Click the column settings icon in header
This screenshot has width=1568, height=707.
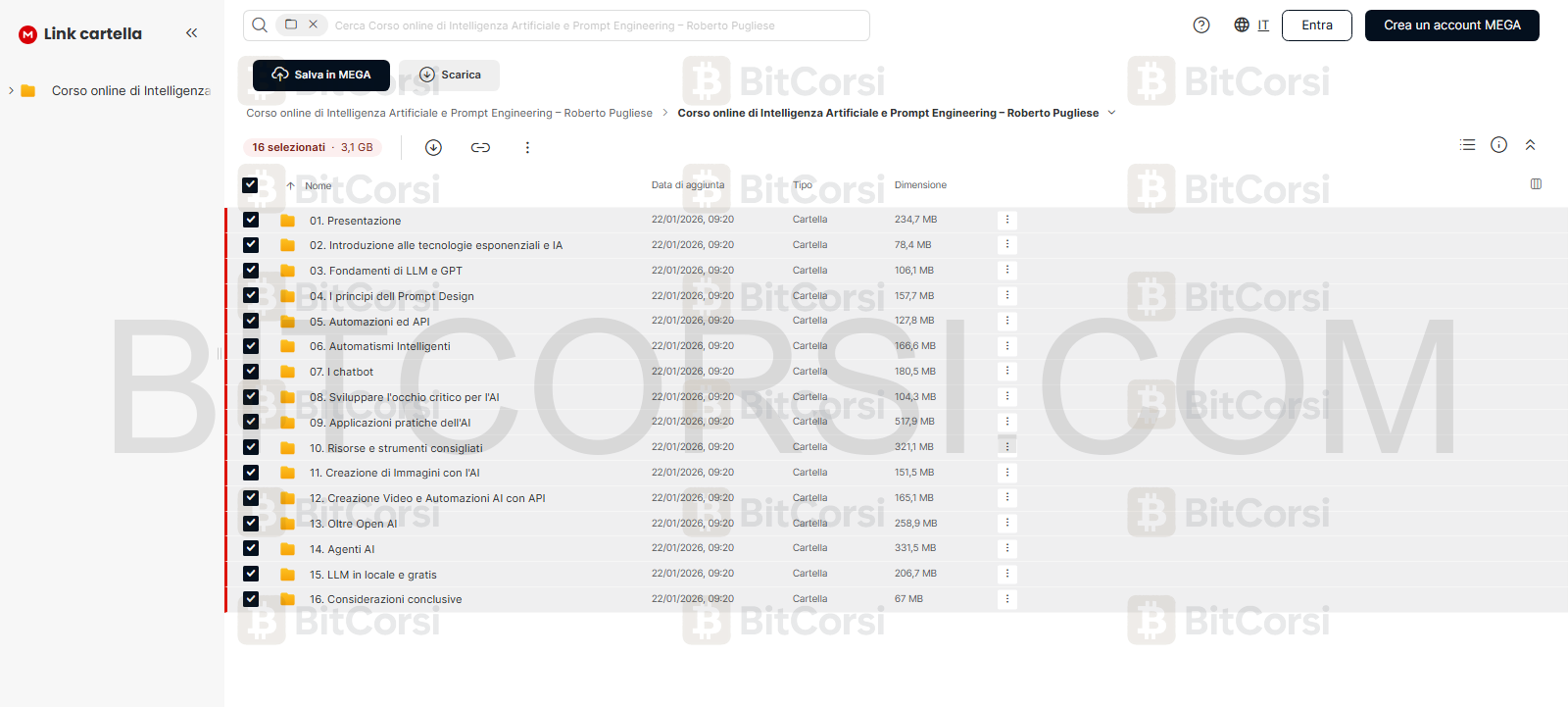tap(1536, 184)
